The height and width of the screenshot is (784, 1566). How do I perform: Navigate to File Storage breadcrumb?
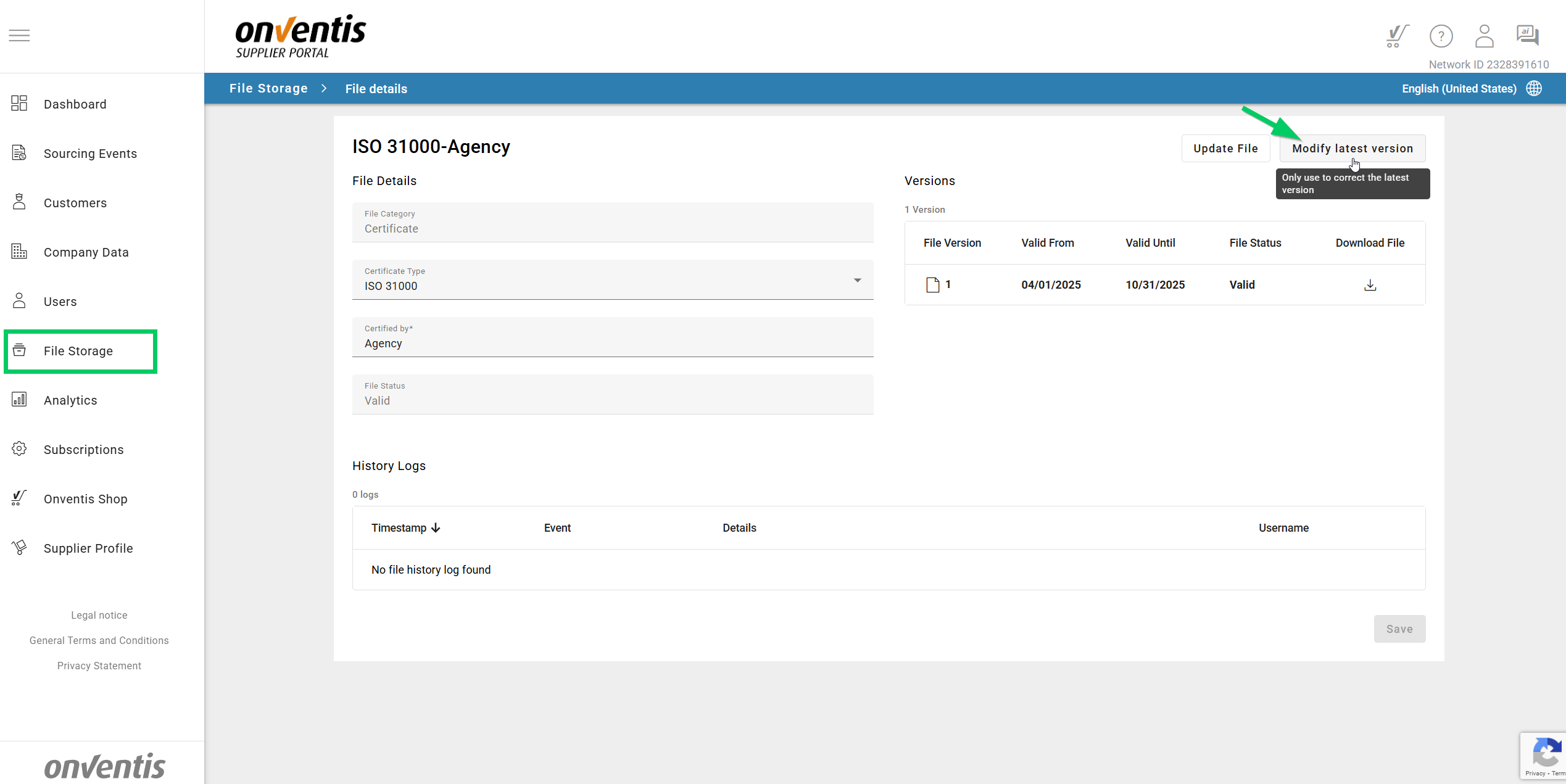click(268, 89)
